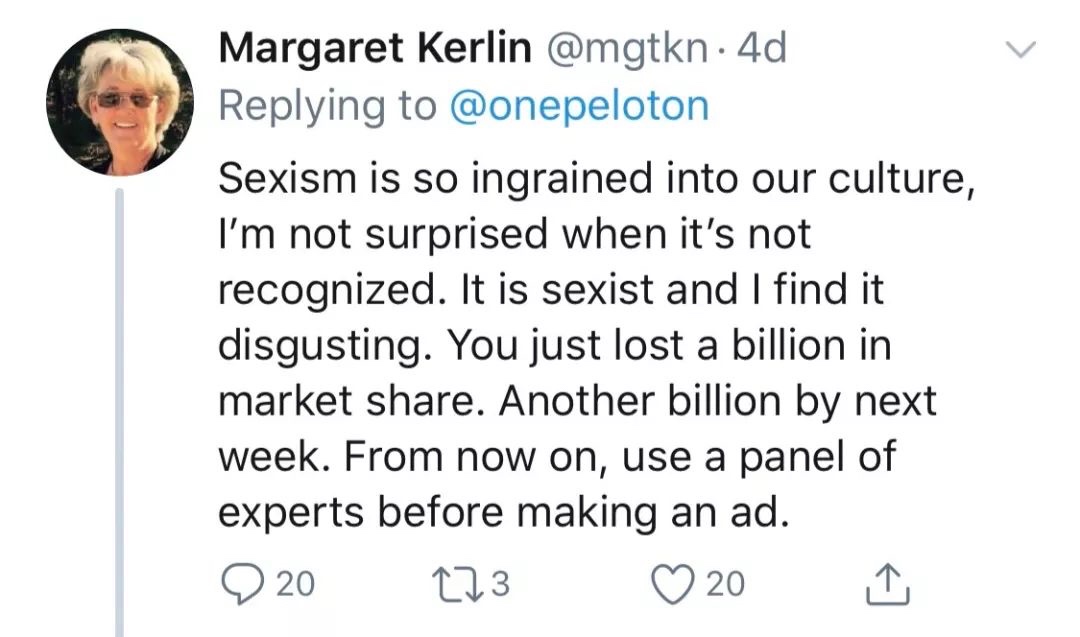Share the tweet via the upload arrow icon
This screenshot has height=637, width=1080.
pyautogui.click(x=887, y=584)
